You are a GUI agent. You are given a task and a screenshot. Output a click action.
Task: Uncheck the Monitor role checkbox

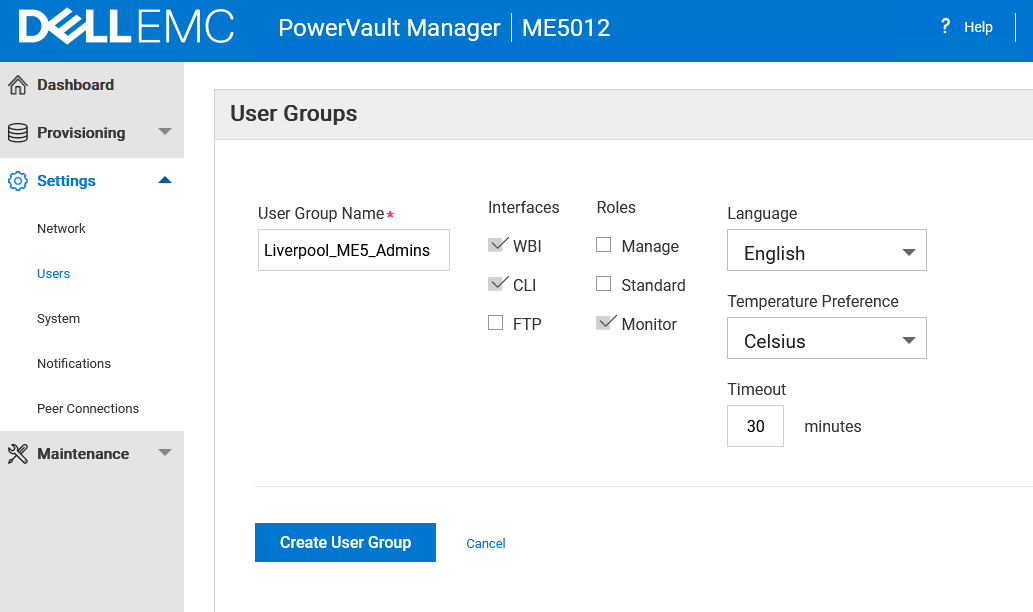coord(606,322)
